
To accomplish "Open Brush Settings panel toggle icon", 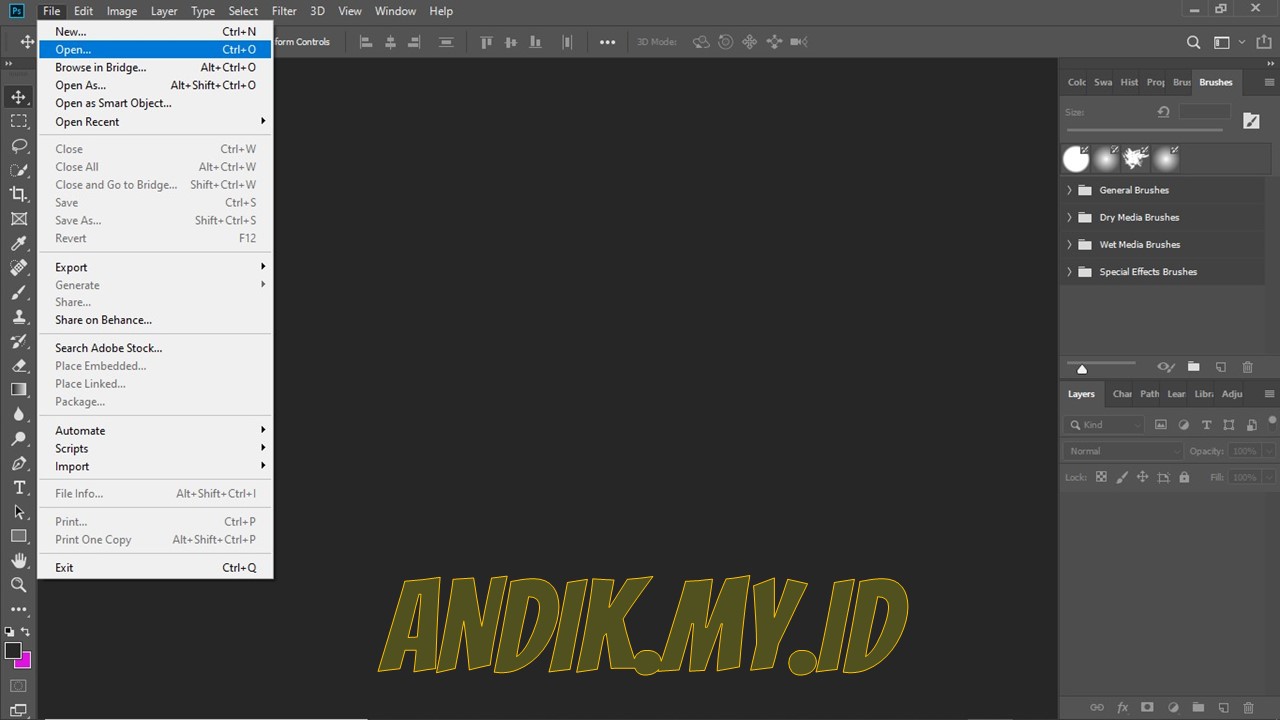I will 1251,120.
